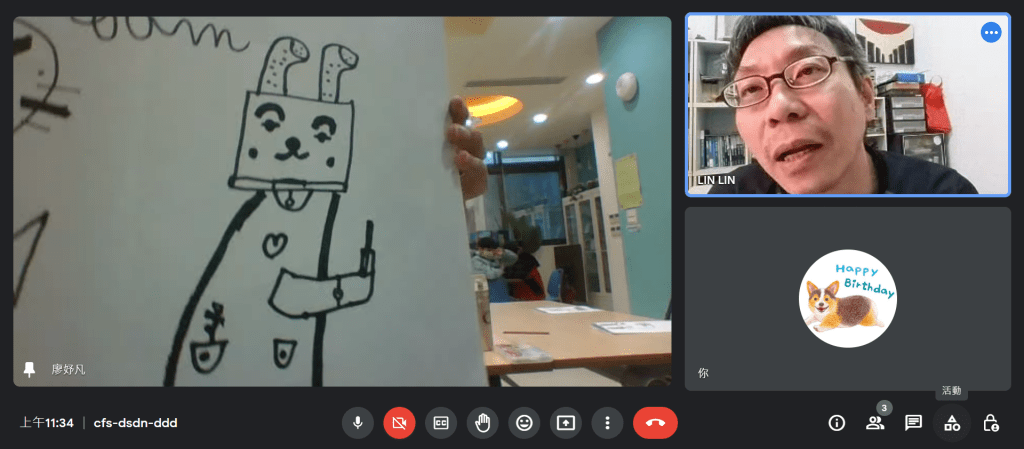1024x449 pixels.
Task: Mute the microphone
Action: pyautogui.click(x=357, y=423)
